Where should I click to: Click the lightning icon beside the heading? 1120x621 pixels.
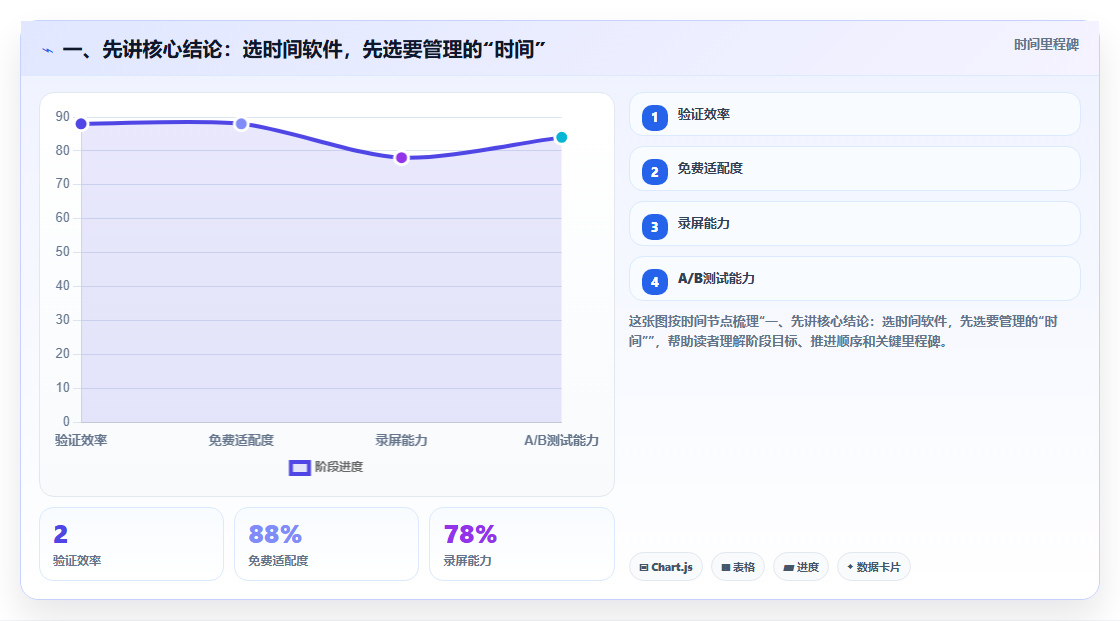point(48,51)
